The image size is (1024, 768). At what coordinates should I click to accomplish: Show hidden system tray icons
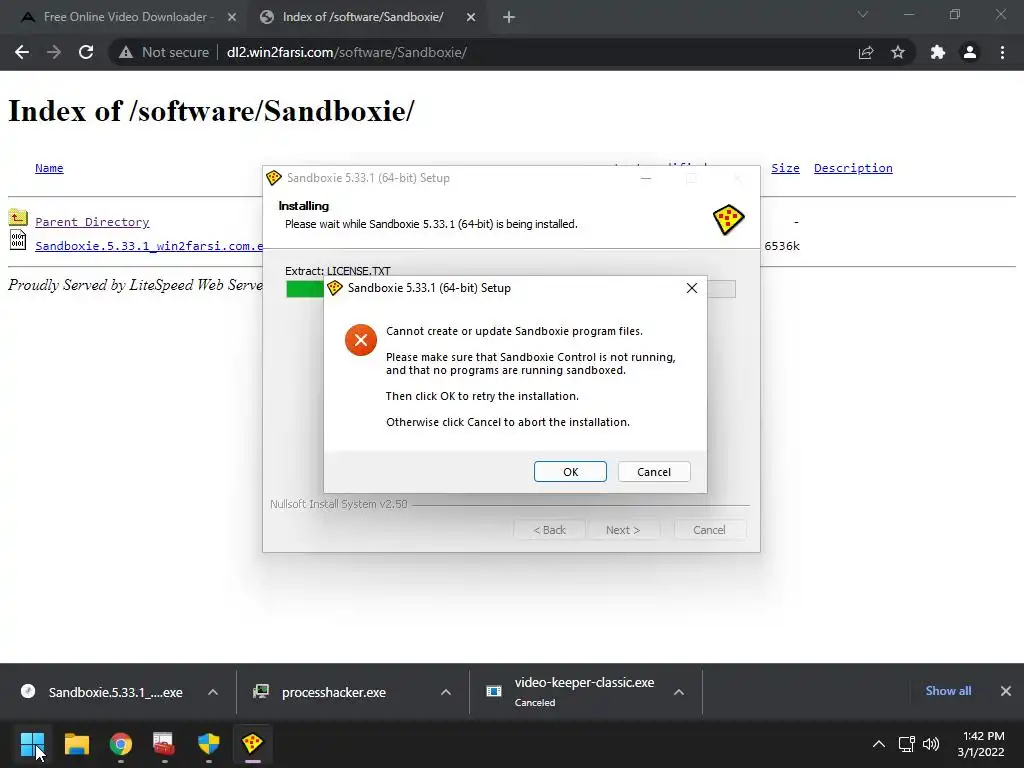tap(879, 743)
